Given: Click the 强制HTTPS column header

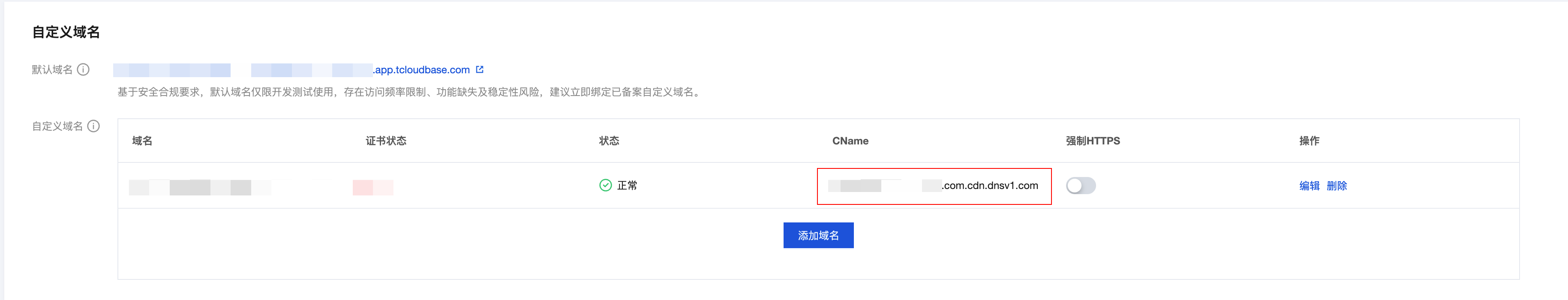Looking at the screenshot, I should [1093, 141].
